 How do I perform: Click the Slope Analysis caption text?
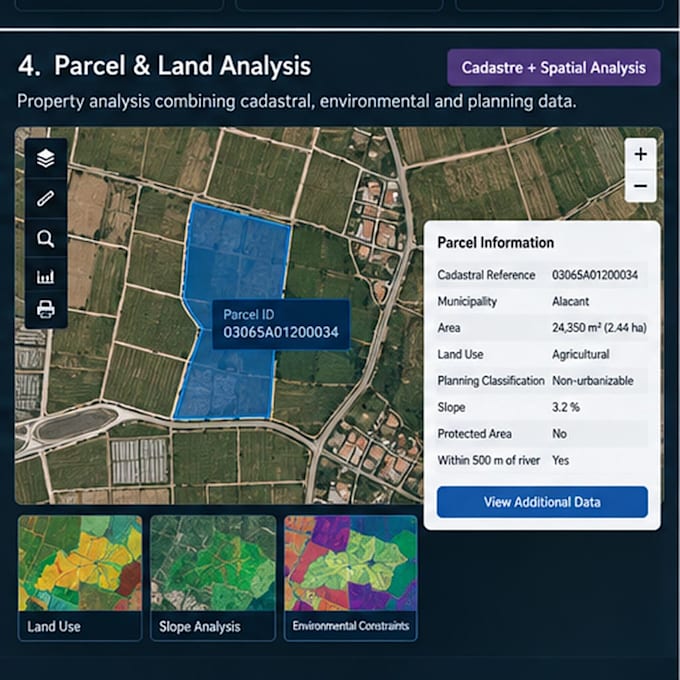click(199, 626)
